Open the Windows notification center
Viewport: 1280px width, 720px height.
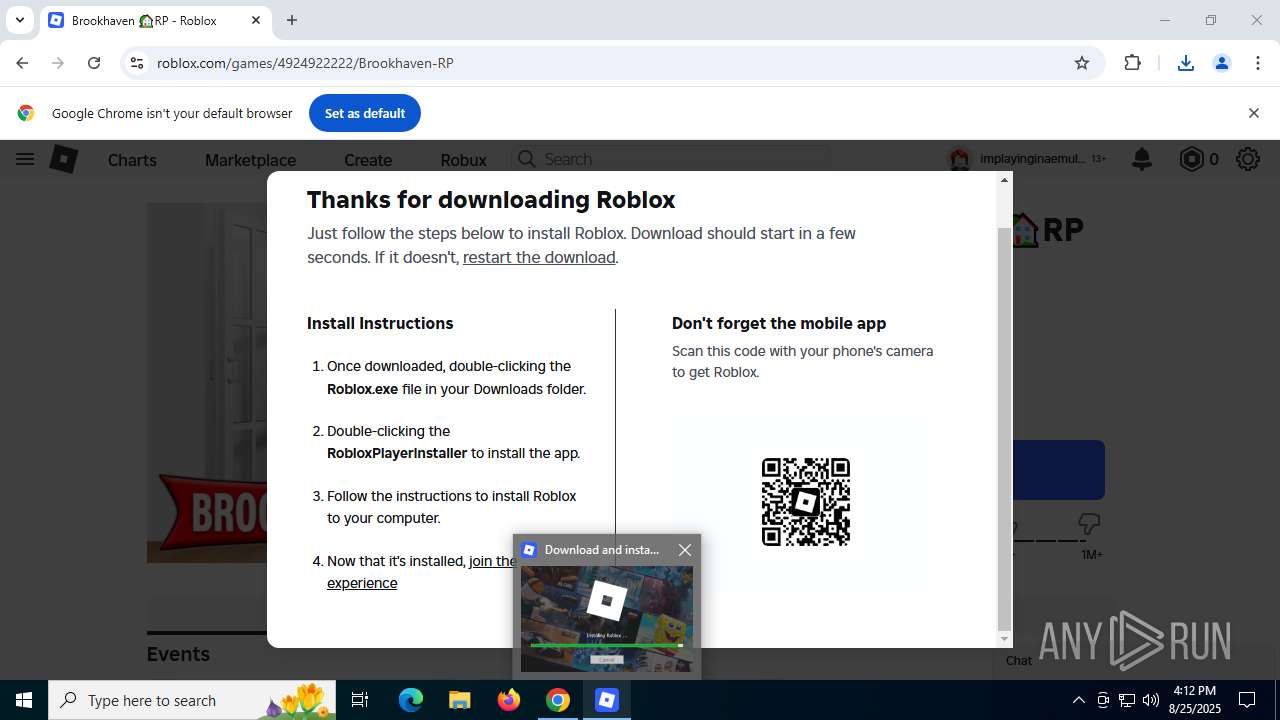coord(1248,700)
